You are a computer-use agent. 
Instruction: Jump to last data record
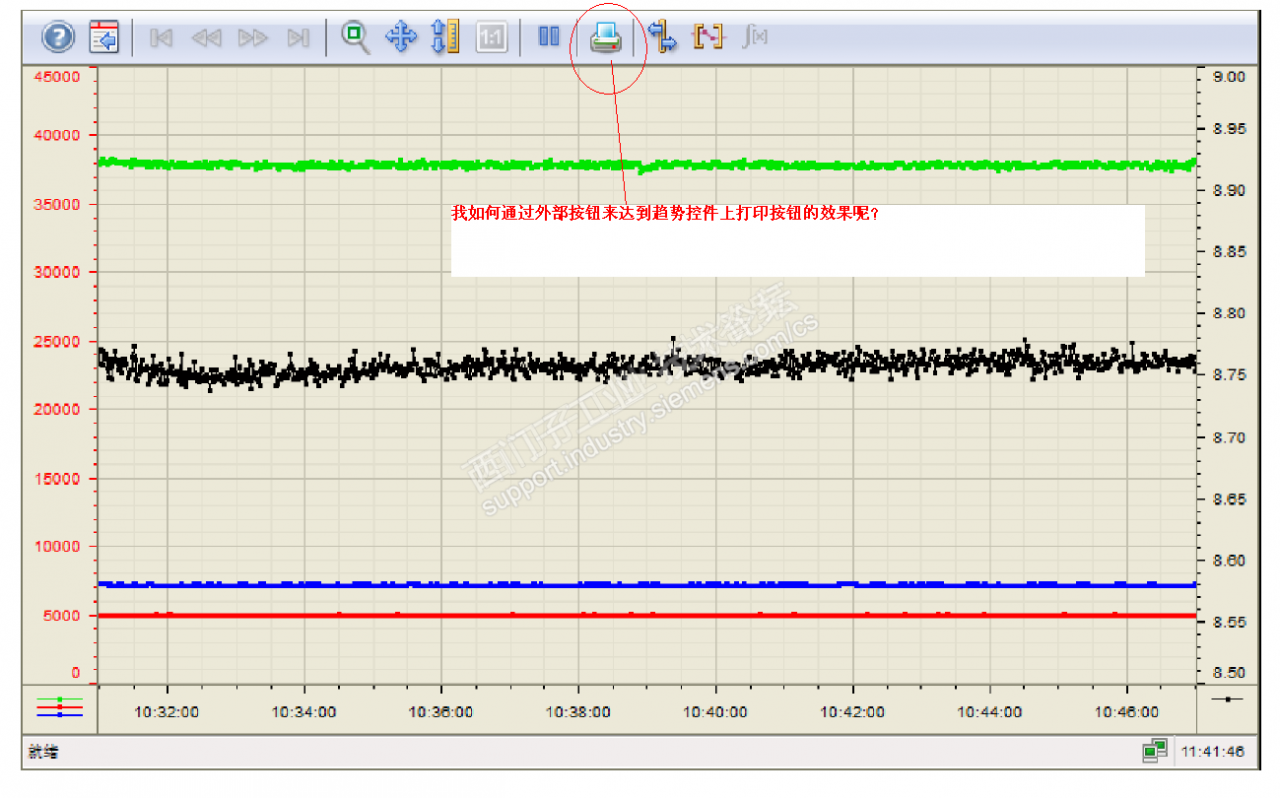tap(297, 38)
